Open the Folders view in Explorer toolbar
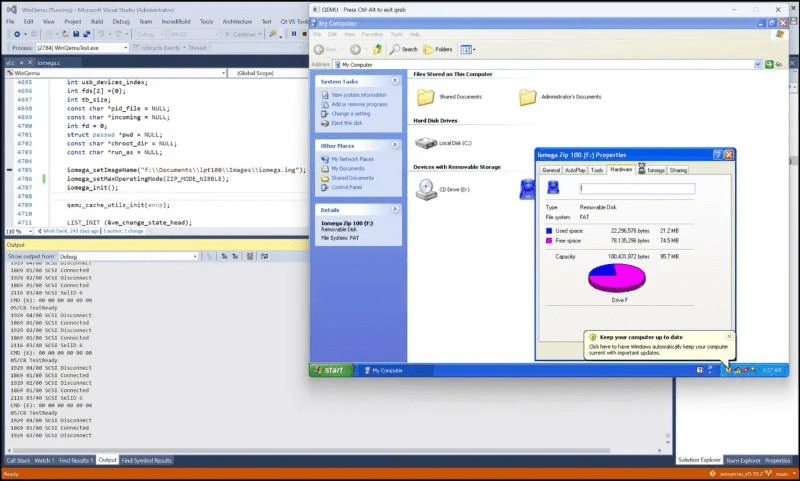The image size is (800, 481). pyautogui.click(x=438, y=49)
